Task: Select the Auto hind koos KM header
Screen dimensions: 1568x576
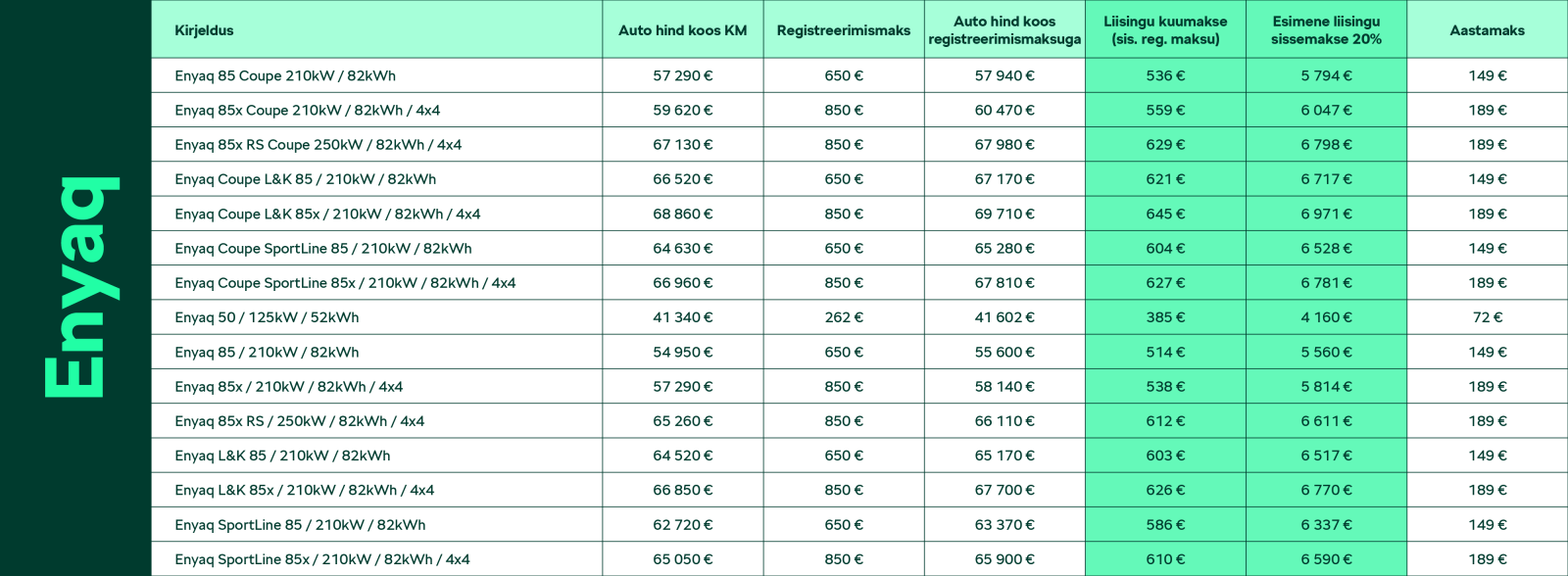Action: coord(682,30)
